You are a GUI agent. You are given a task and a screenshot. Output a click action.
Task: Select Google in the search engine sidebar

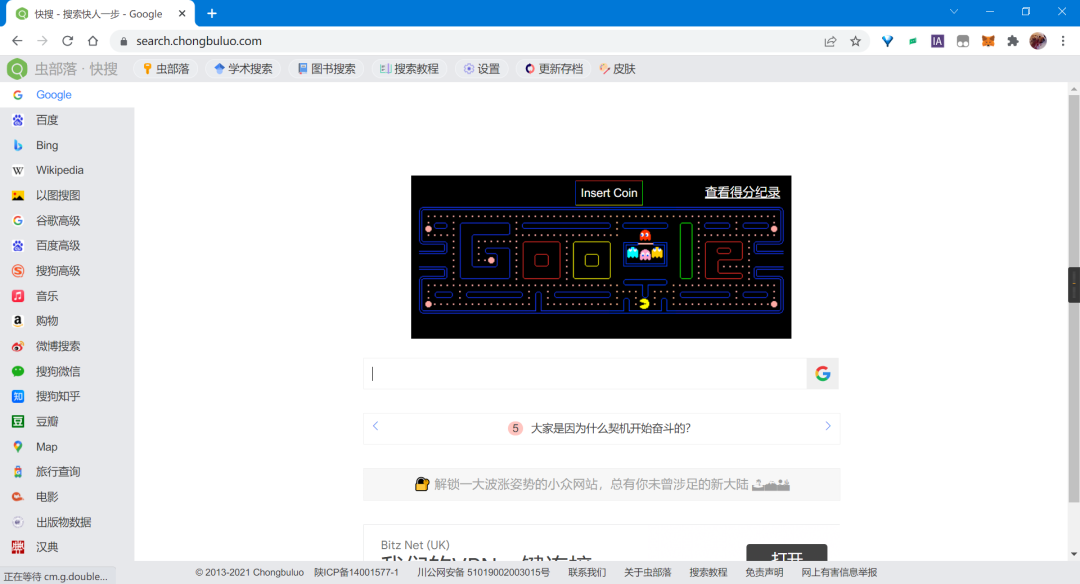[67, 95]
